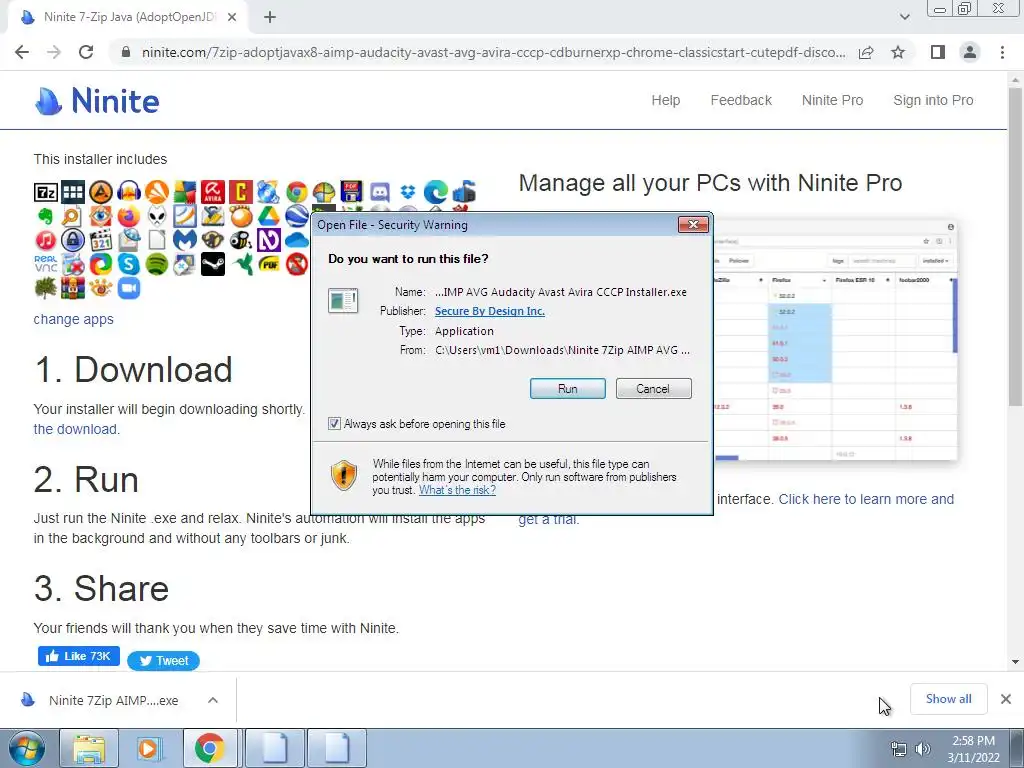Uncheck Always ask before opening this file
Screen dimensions: 1024x768
(x=334, y=424)
